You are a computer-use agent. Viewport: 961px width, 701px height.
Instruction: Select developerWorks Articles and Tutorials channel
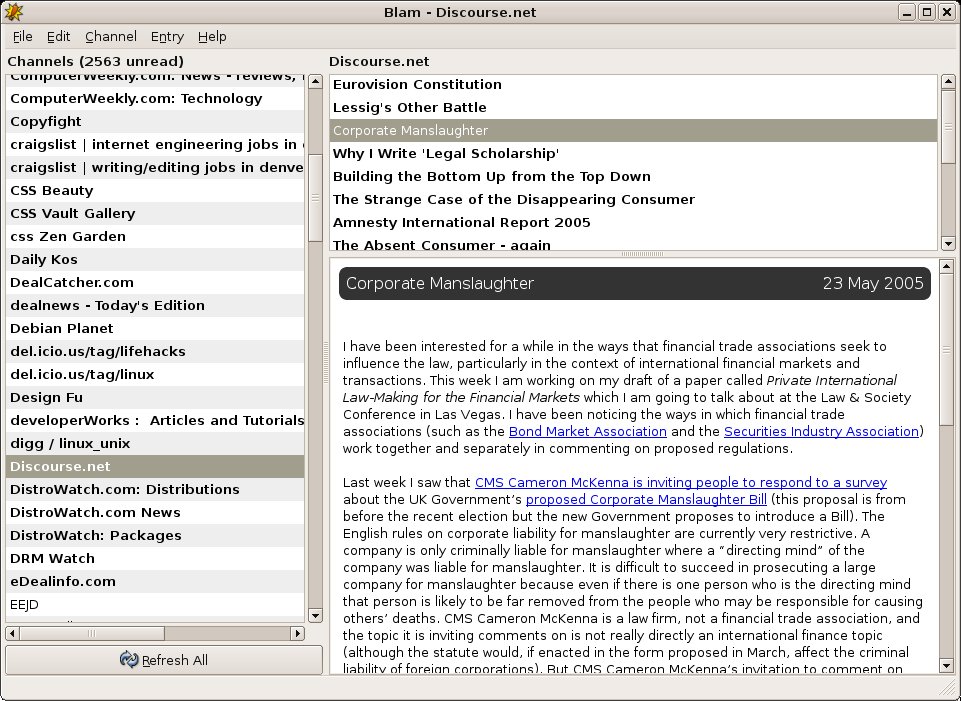point(155,420)
